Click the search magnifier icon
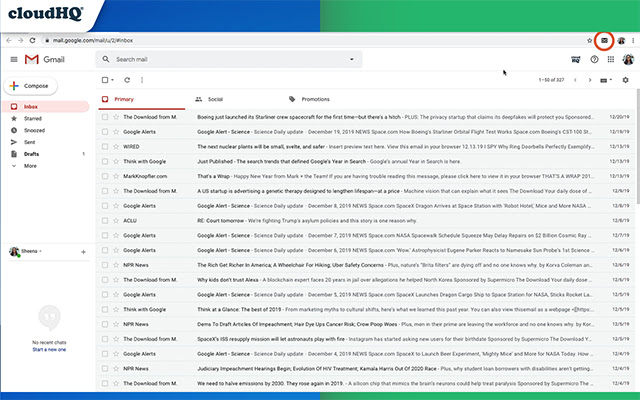The width and height of the screenshot is (640, 400). click(106, 60)
